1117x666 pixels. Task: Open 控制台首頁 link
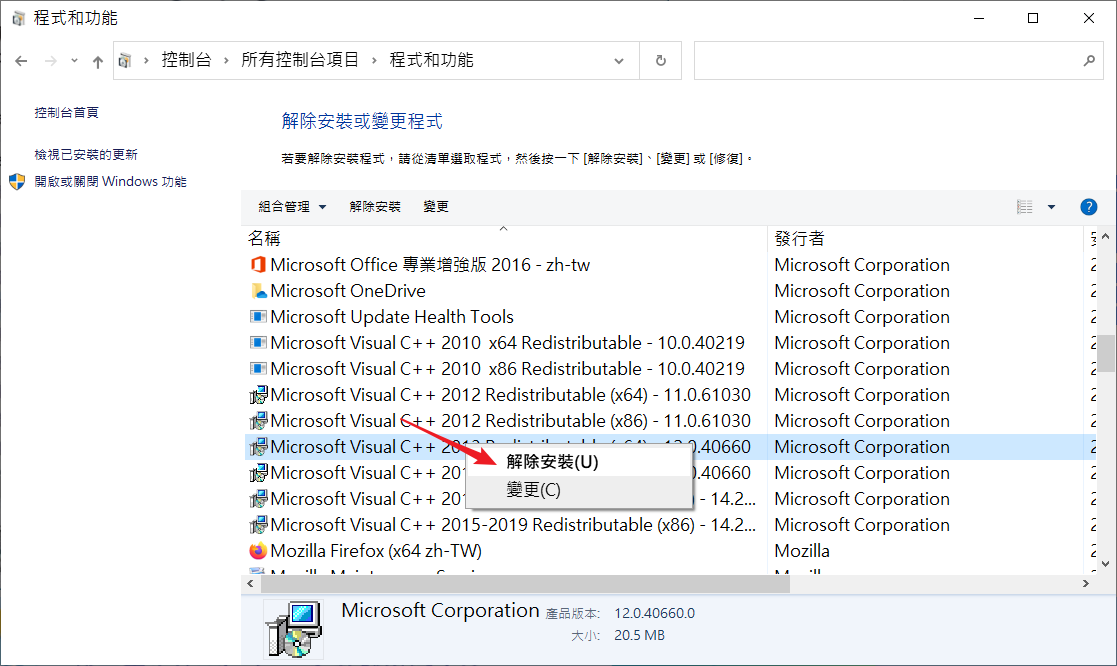coord(66,113)
